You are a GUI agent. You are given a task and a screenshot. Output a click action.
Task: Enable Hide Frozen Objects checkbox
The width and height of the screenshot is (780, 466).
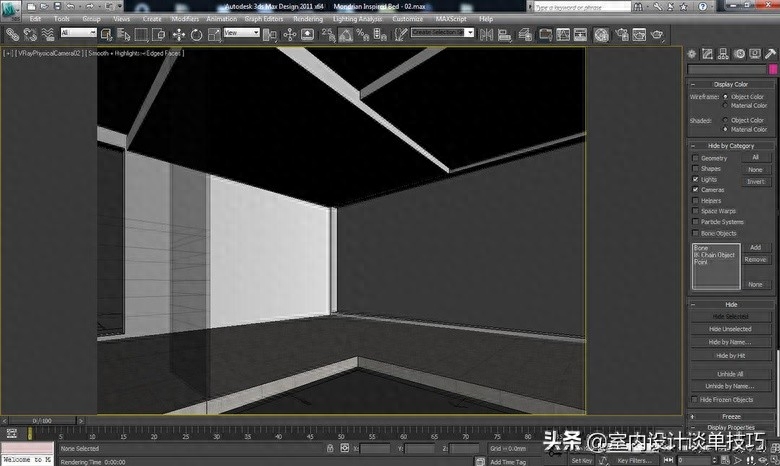point(694,399)
